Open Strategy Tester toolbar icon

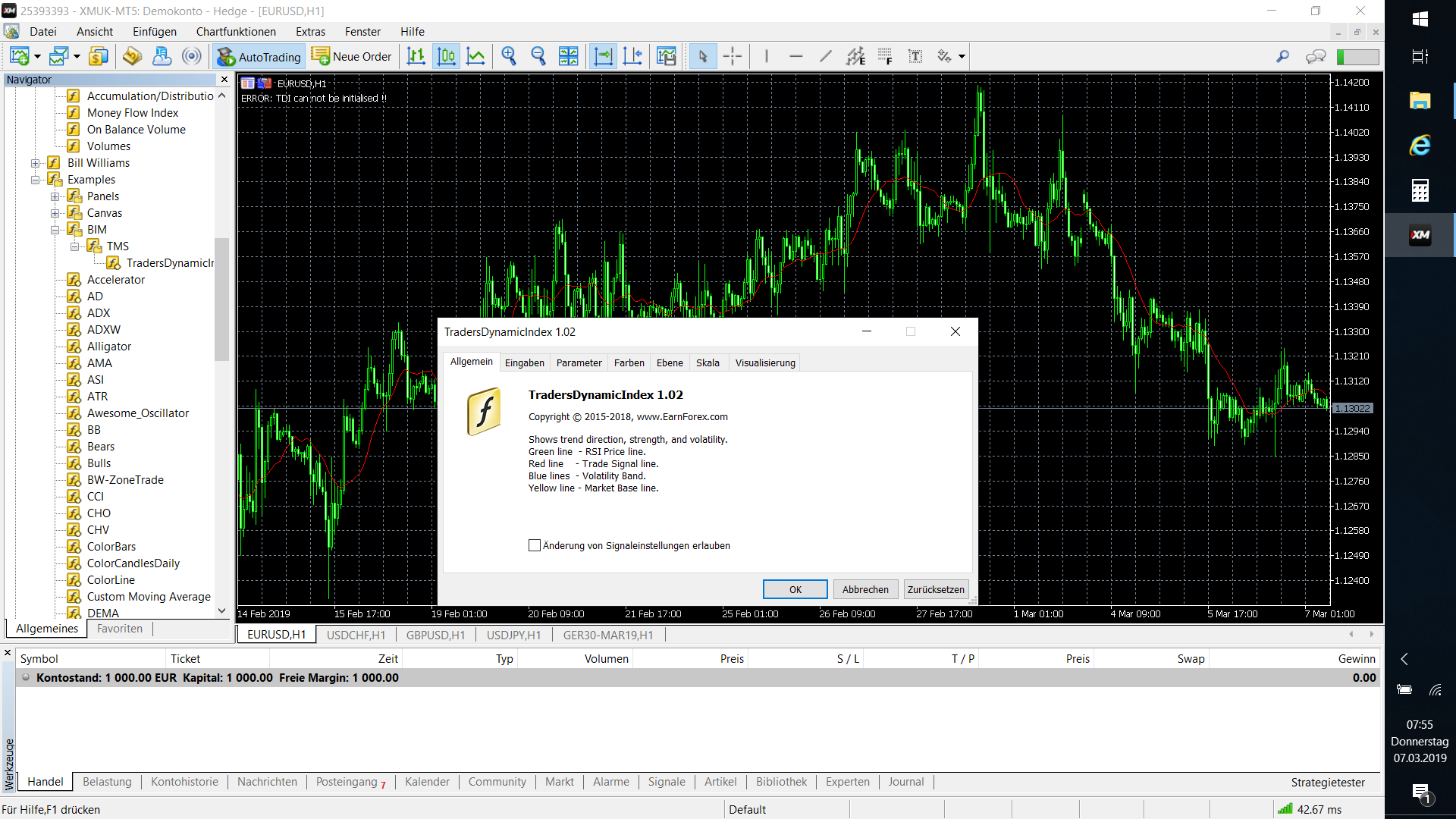click(x=162, y=56)
